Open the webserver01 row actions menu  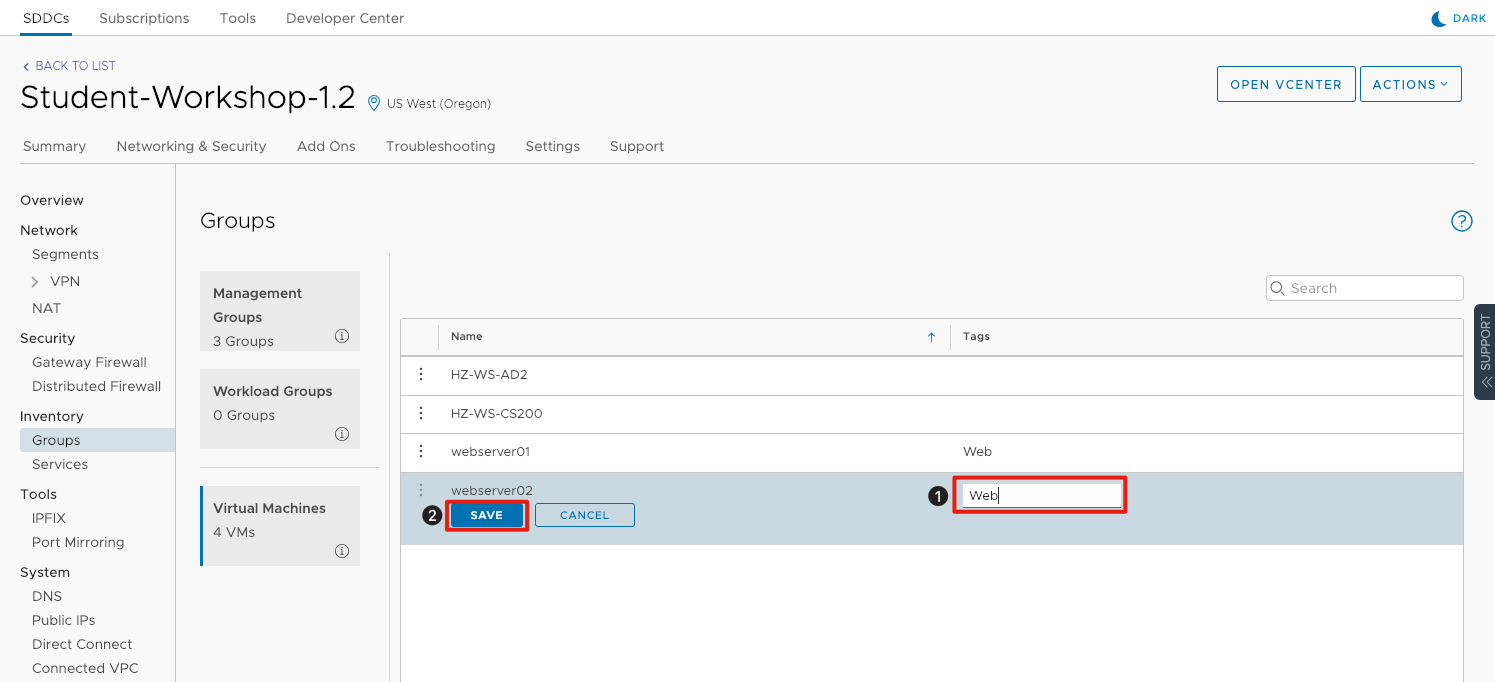(x=421, y=451)
